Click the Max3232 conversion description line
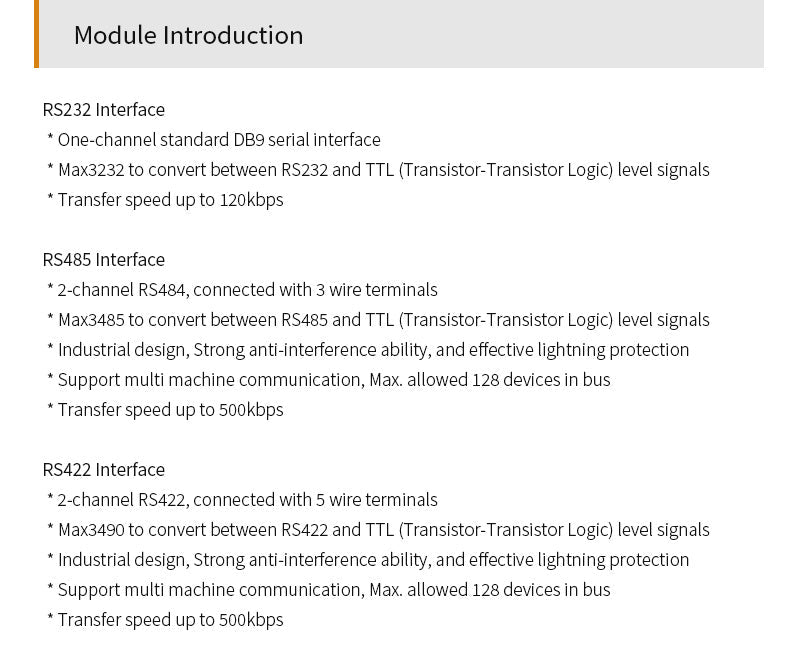The height and width of the screenshot is (657, 790). click(x=378, y=170)
